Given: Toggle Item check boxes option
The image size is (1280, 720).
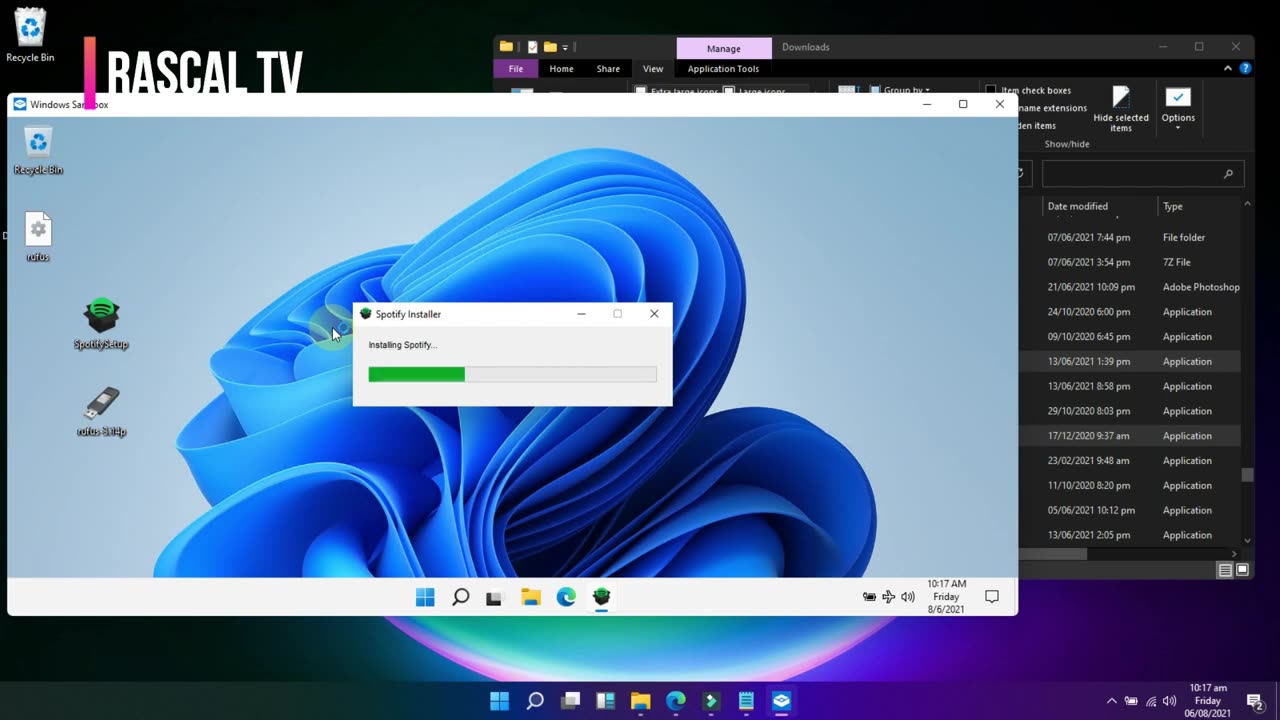Looking at the screenshot, I should 1028,90.
